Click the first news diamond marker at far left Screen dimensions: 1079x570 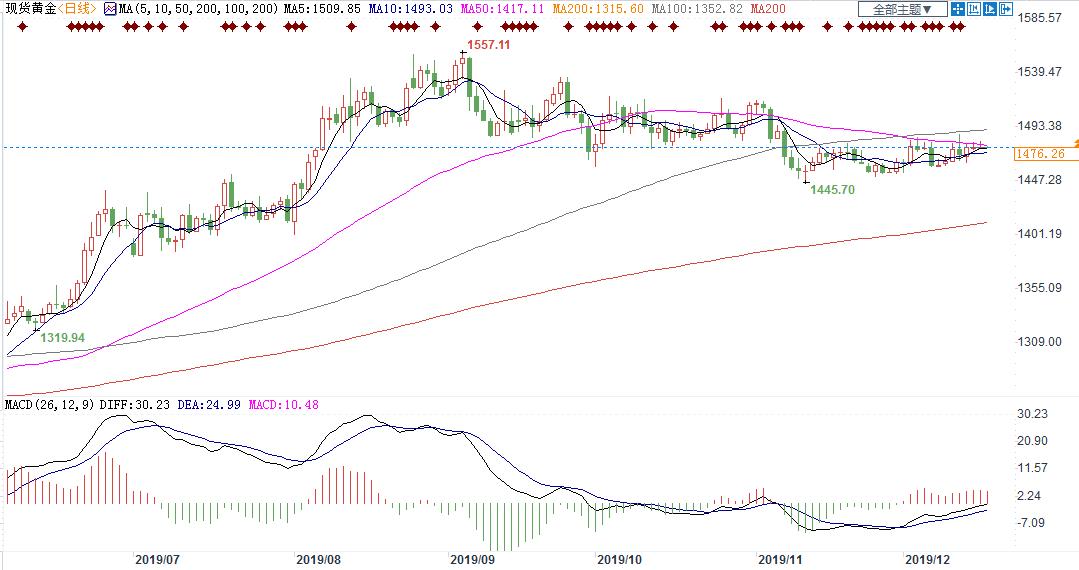21,26
